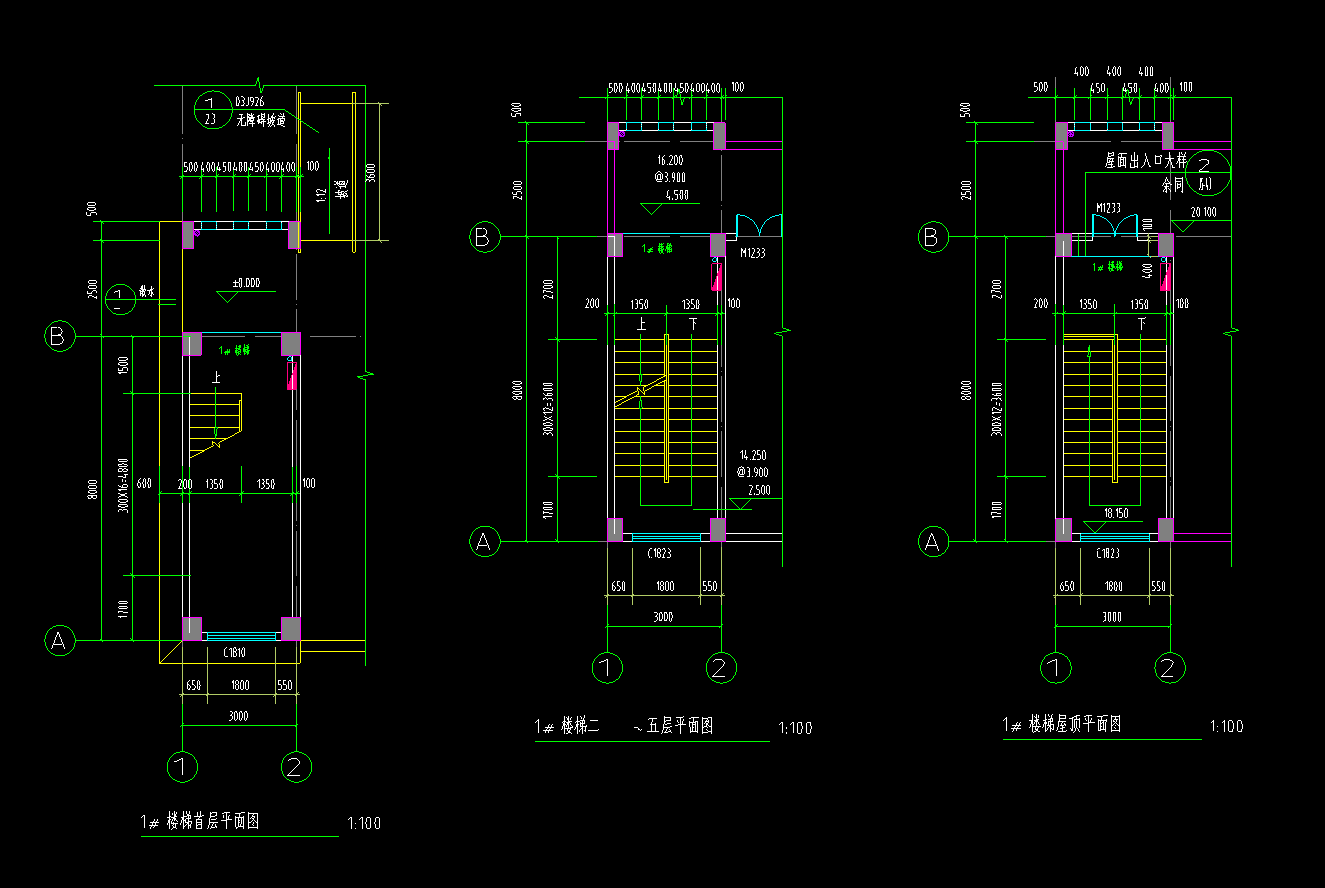1325x888 pixels.
Task: Select green 1# 楼梯 label in first-floor plan
Action: pyautogui.click(x=234, y=350)
